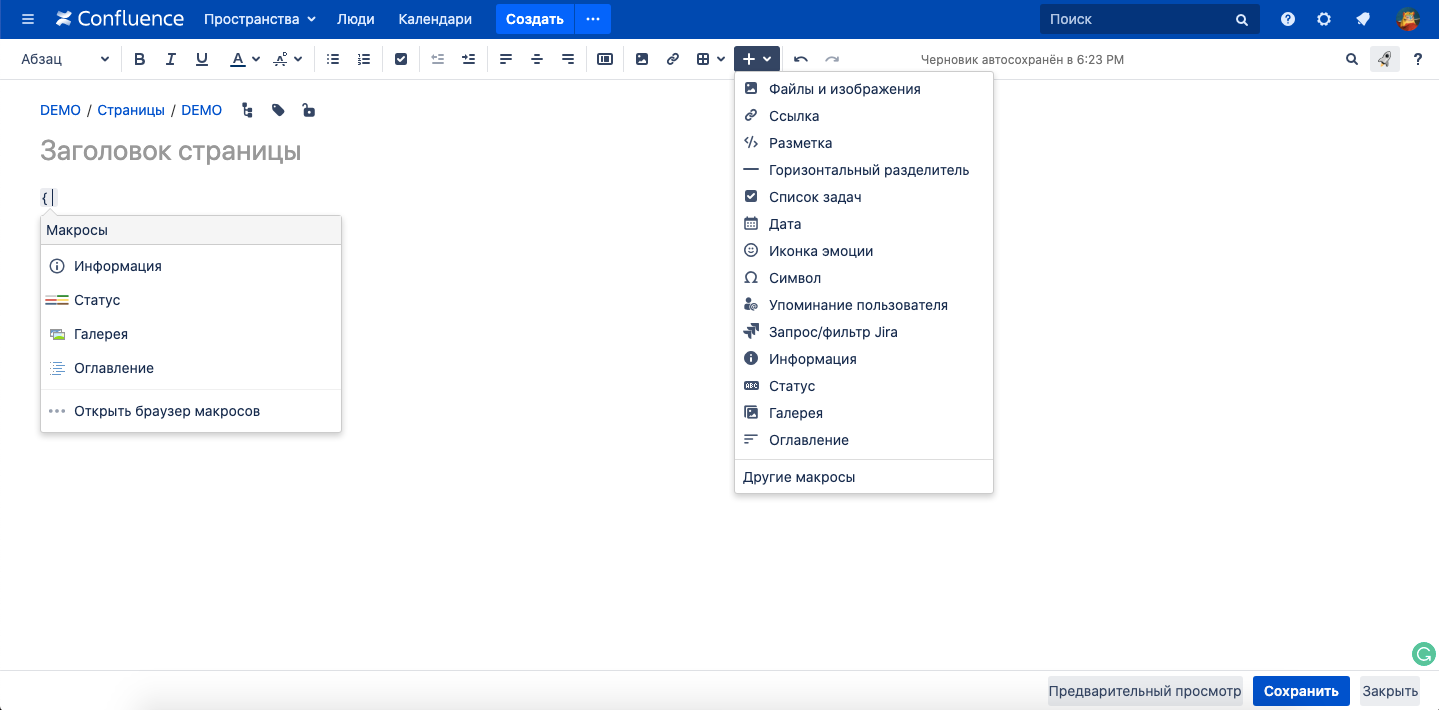Image resolution: width=1439 pixels, height=710 pixels.
Task: Choose Дата in the insert menu
Action: pos(864,224)
